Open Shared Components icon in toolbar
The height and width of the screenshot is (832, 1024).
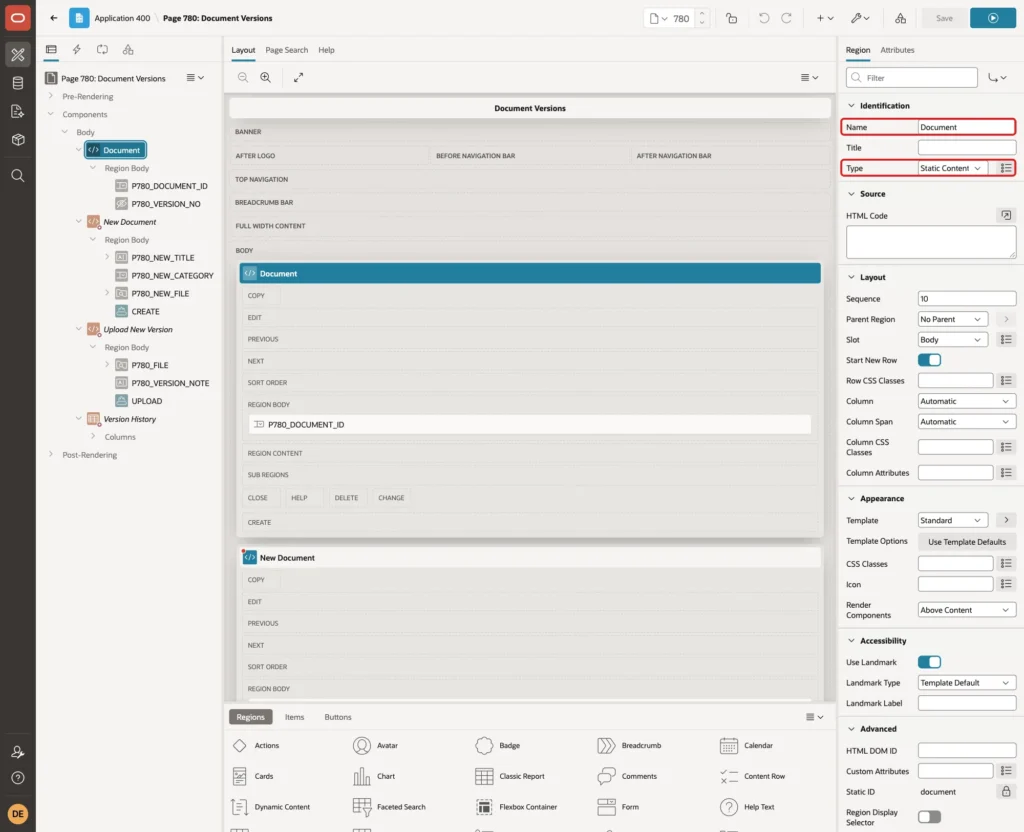tap(901, 18)
